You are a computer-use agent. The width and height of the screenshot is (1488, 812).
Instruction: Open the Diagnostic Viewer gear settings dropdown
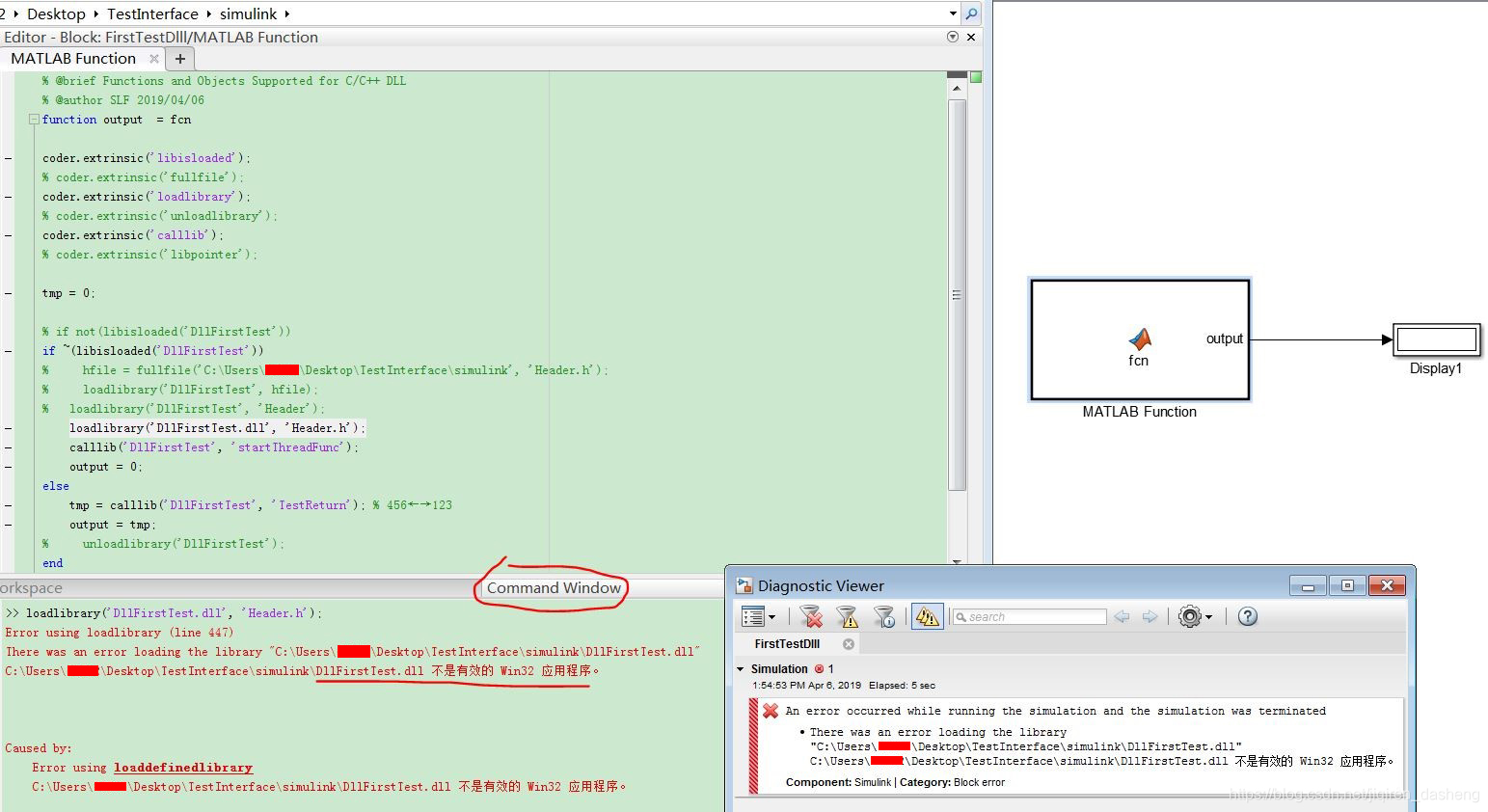pyautogui.click(x=1195, y=616)
